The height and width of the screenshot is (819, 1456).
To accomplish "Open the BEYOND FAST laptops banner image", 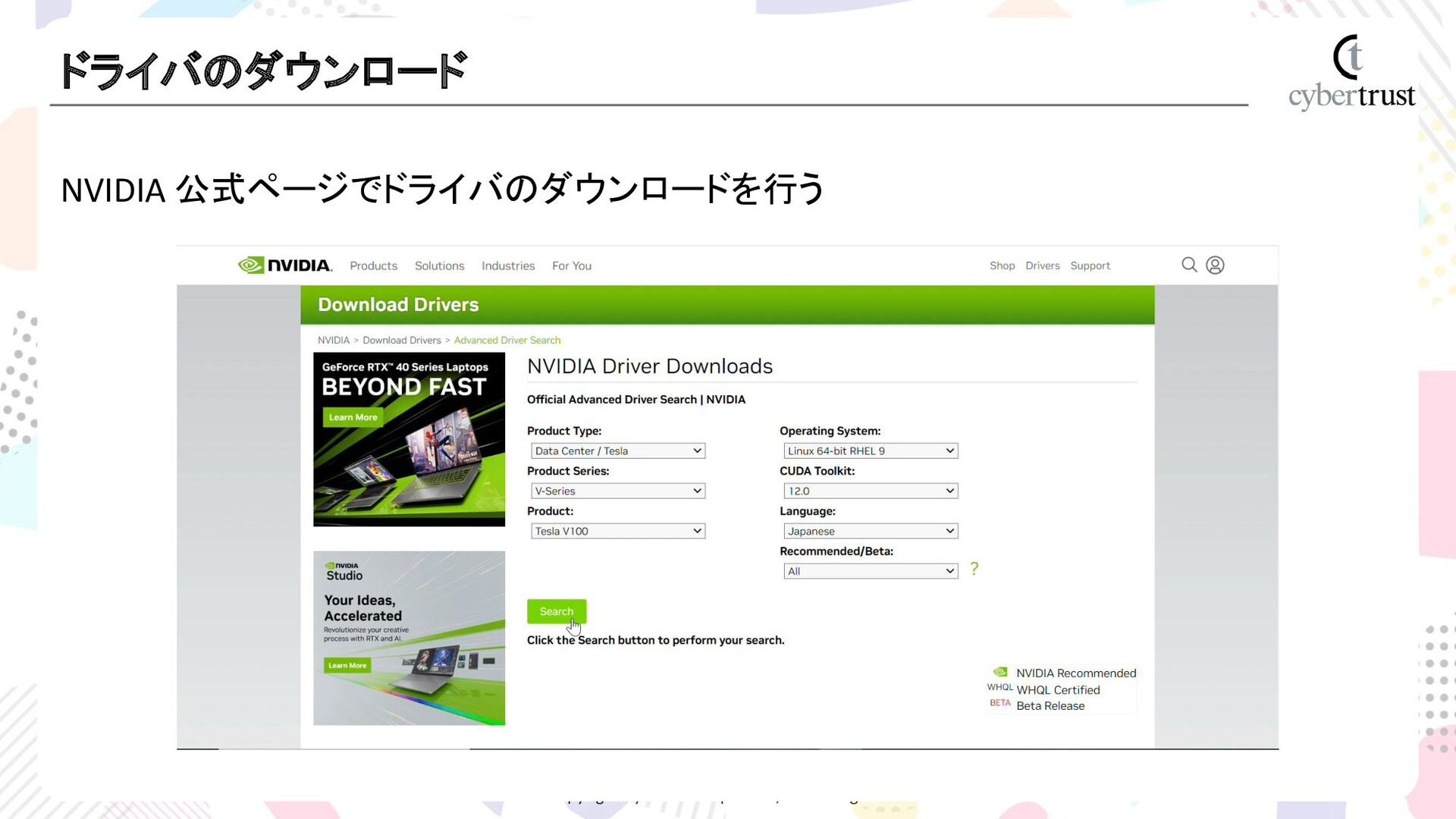I will [409, 439].
